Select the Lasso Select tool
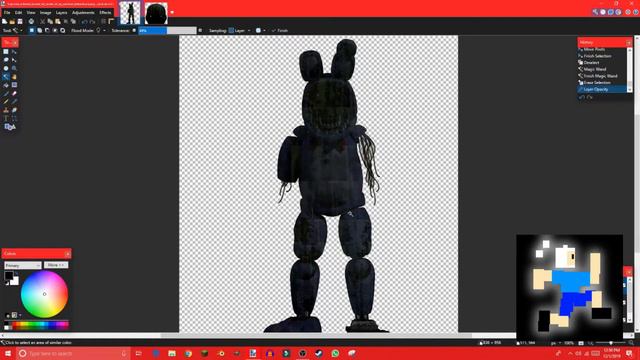 pyautogui.click(x=6, y=60)
